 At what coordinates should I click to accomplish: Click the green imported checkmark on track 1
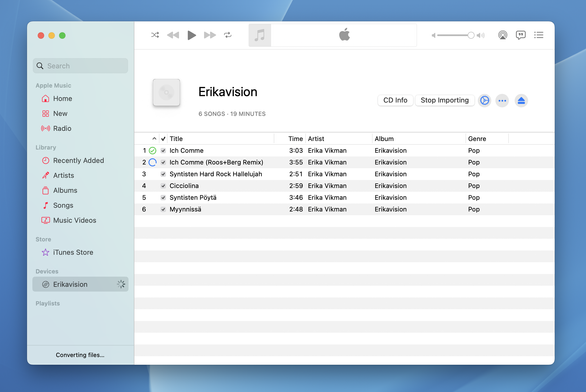pyautogui.click(x=152, y=151)
